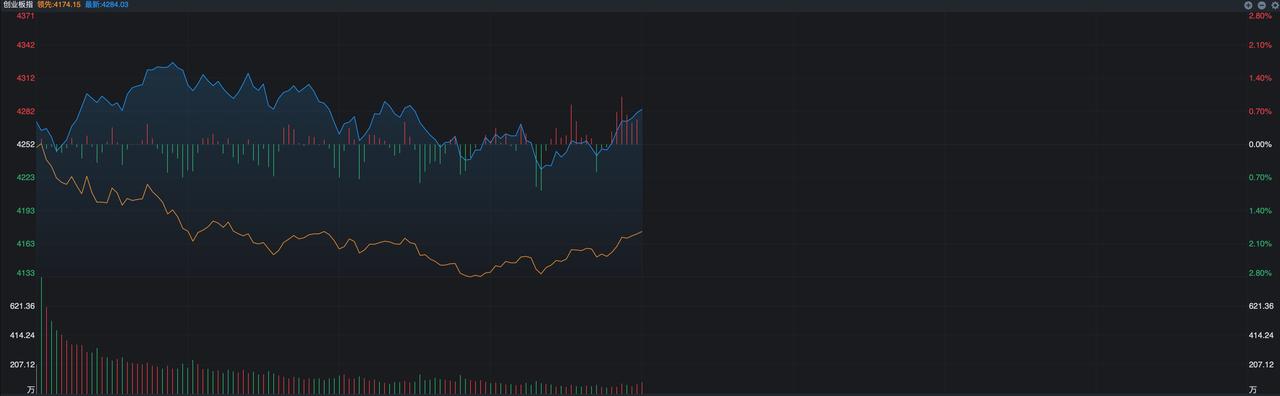Click the red 0.70% axis label
This screenshot has height=396, width=1280.
[x=1260, y=111]
